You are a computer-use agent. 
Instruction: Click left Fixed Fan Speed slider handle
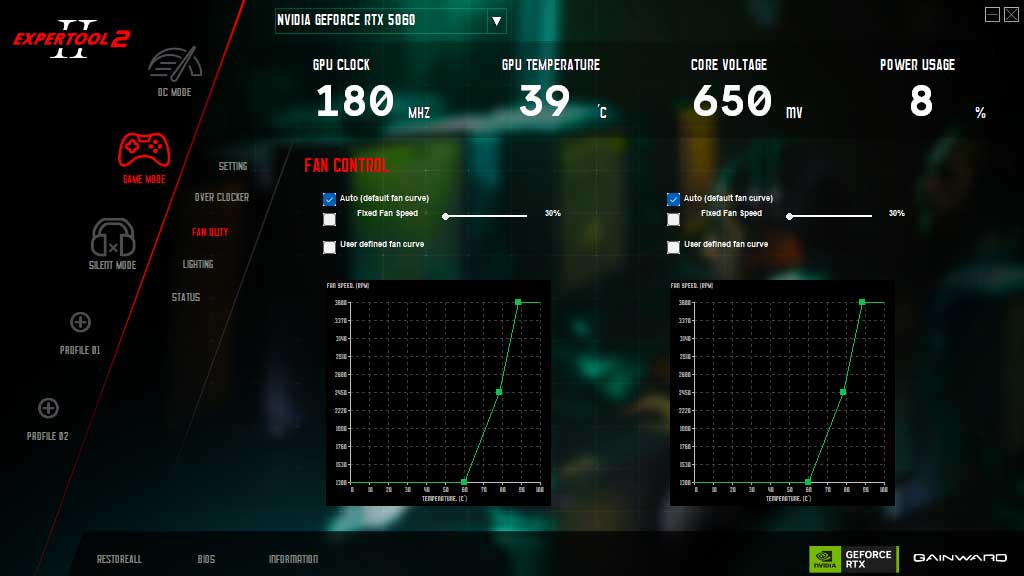[445, 215]
